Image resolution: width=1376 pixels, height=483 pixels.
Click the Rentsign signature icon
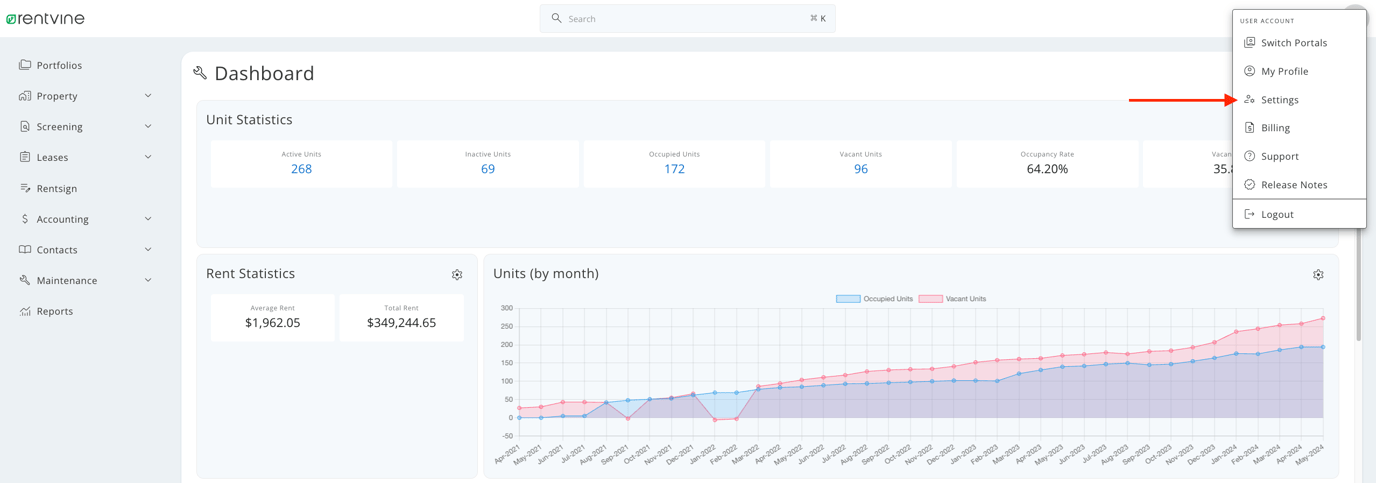click(x=25, y=188)
